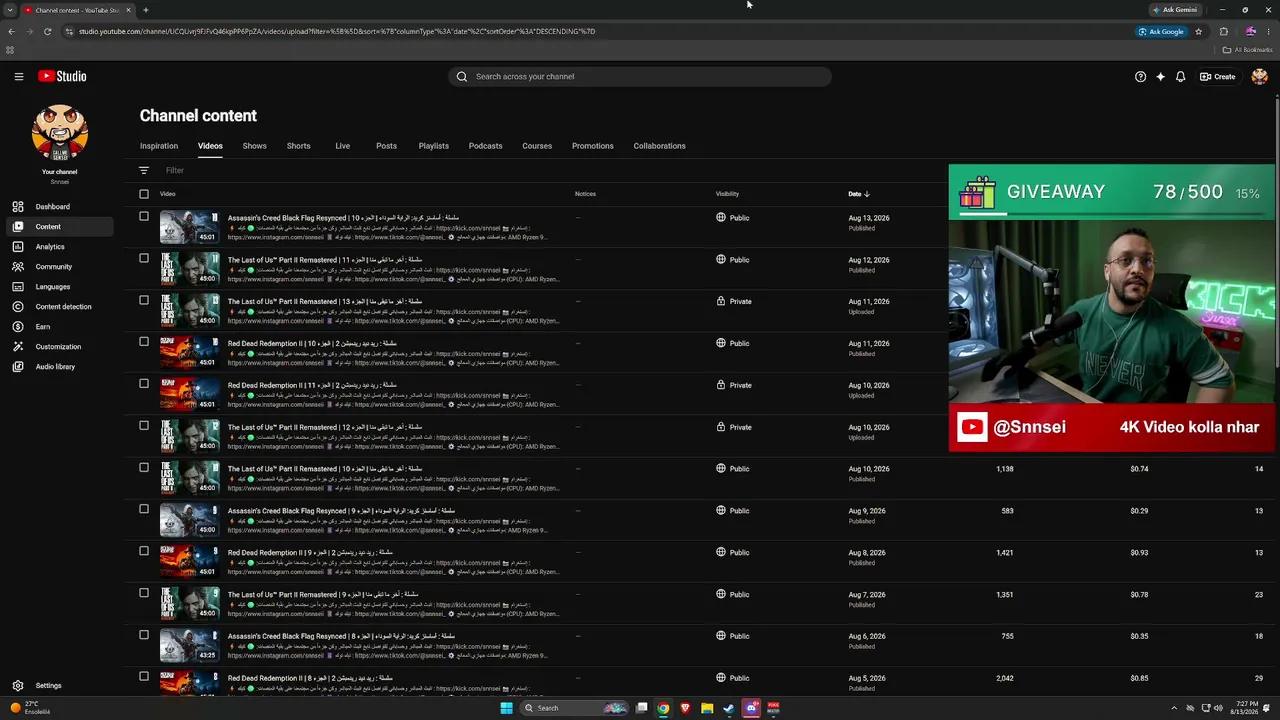
Task: Open visibility options for The Last of Us part 9
Action: tap(733, 595)
